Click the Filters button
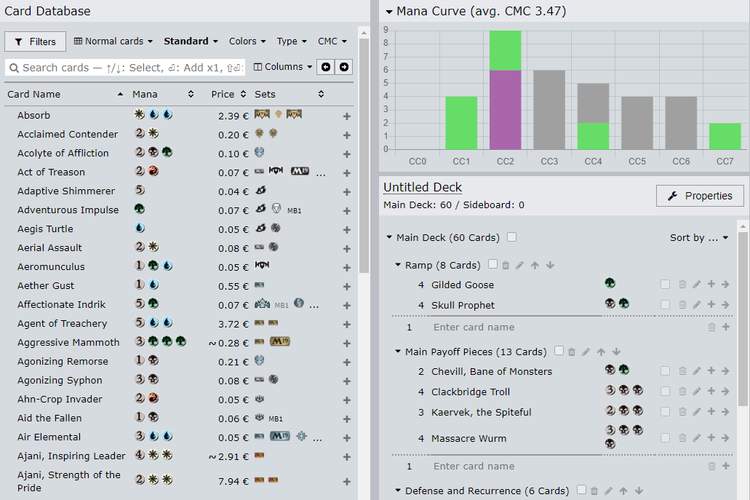The height and width of the screenshot is (500, 750). [35, 42]
